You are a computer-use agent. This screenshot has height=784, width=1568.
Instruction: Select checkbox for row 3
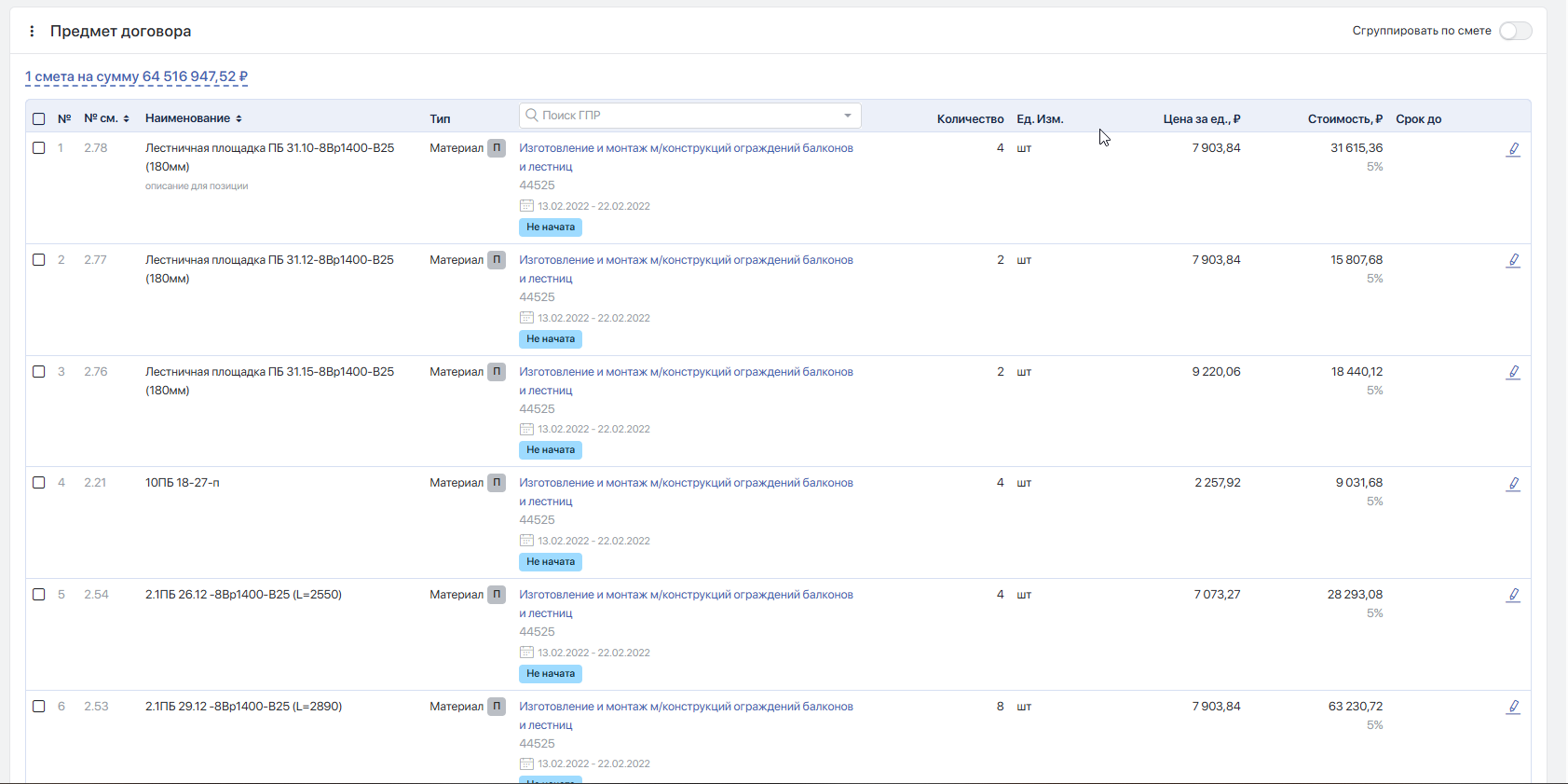[39, 372]
